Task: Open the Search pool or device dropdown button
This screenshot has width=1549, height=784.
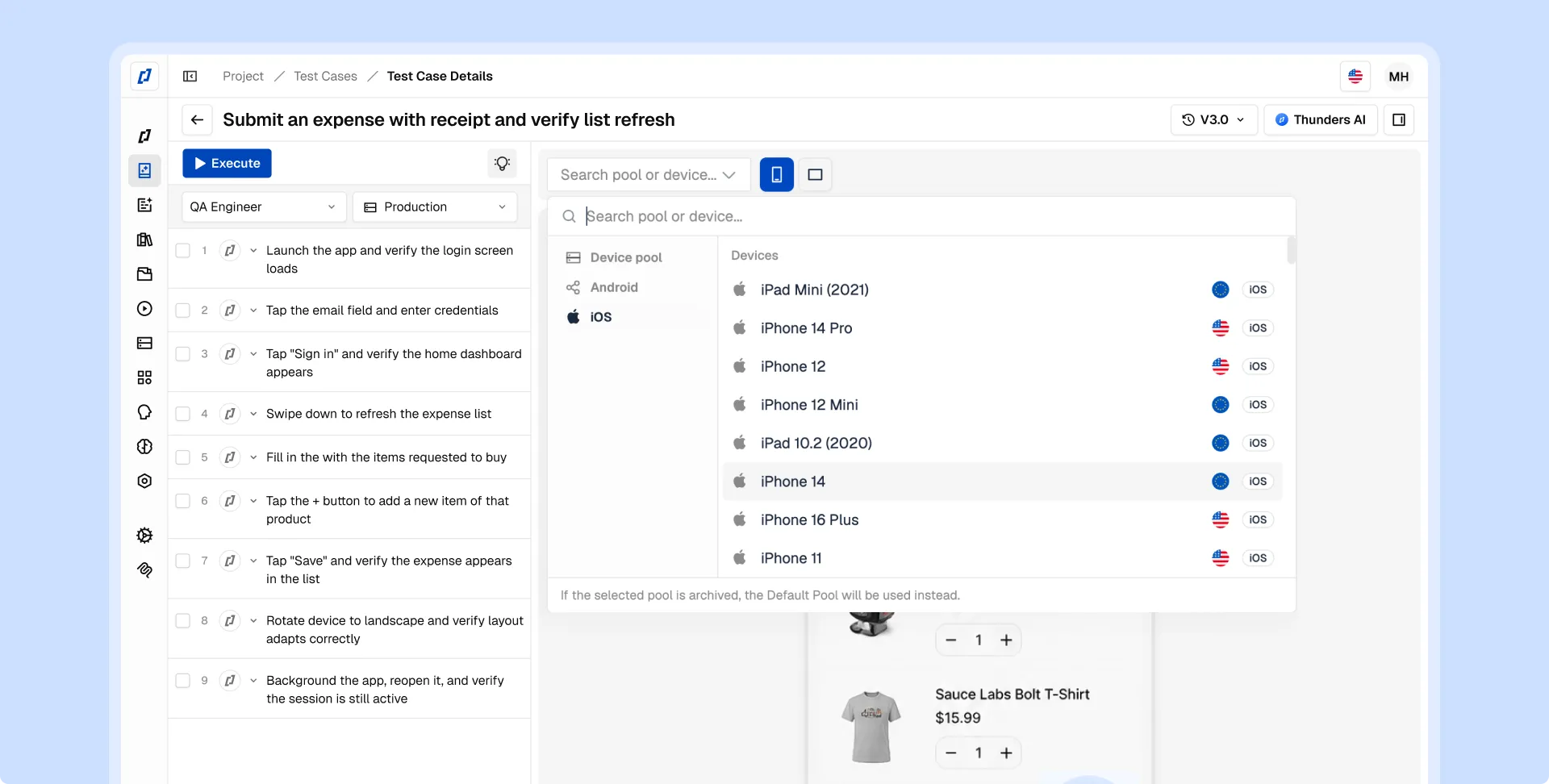Action: [x=649, y=175]
